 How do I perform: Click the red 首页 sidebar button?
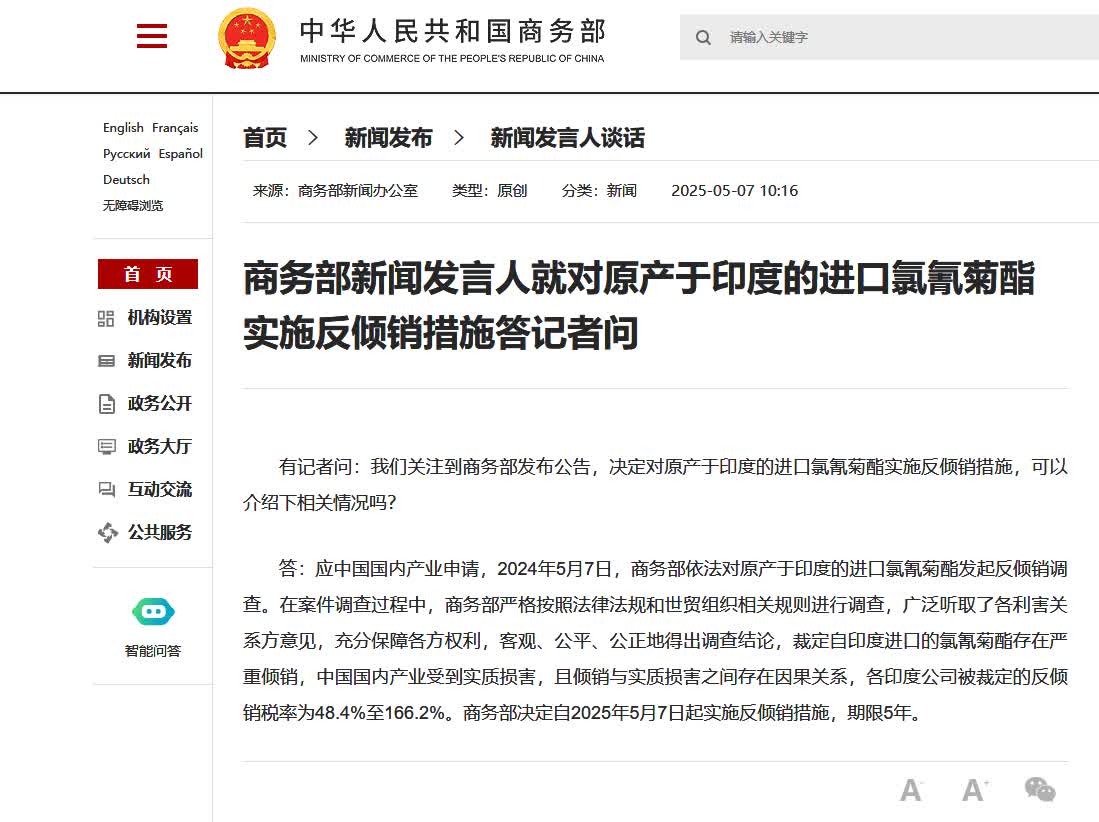[148, 274]
